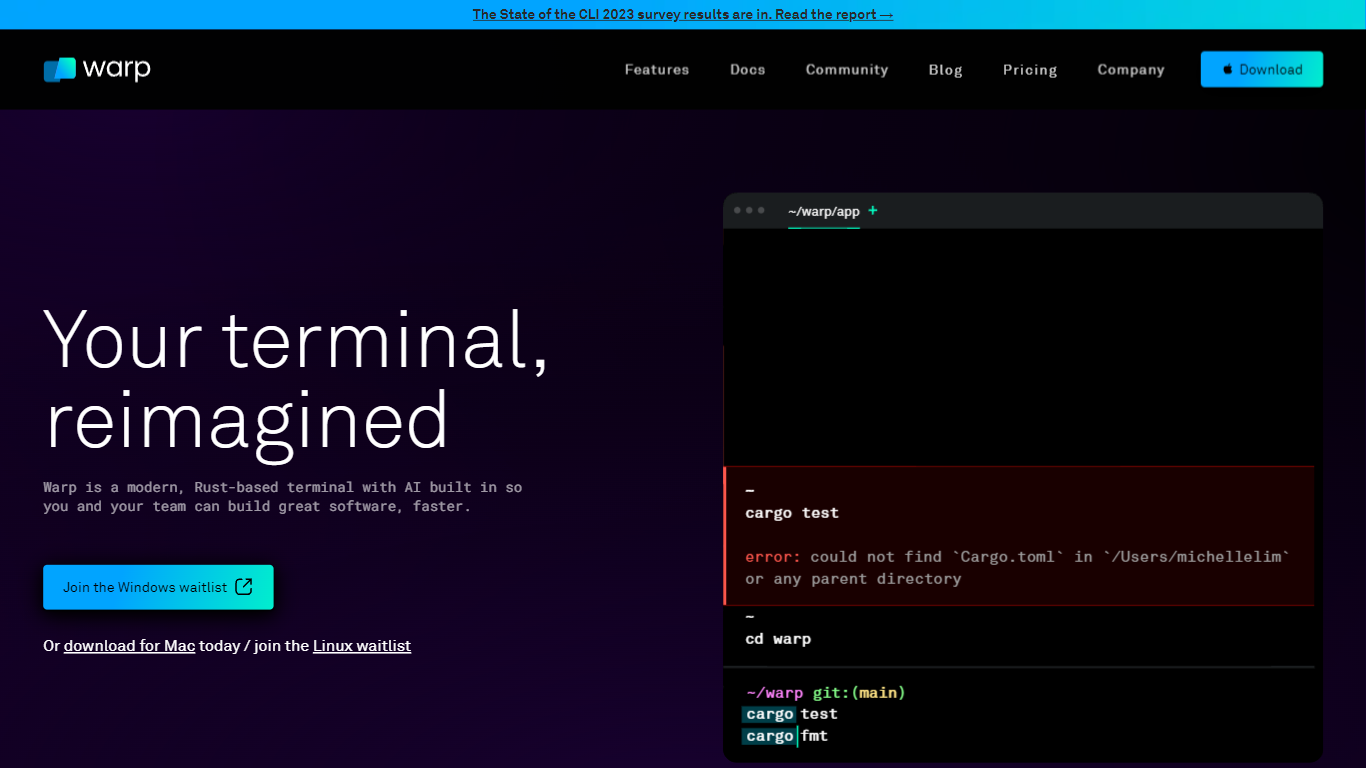Open the Pricing page
Screen dimensions: 1366x768
point(1030,70)
